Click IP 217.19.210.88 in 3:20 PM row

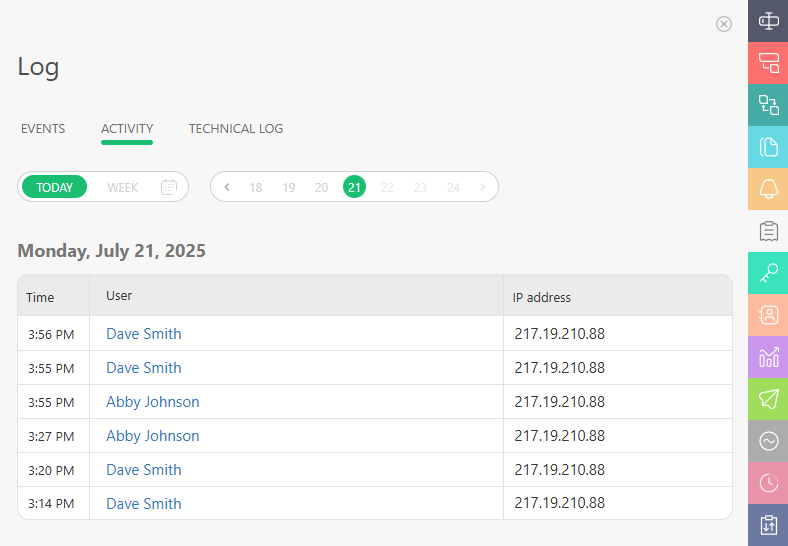(559, 470)
